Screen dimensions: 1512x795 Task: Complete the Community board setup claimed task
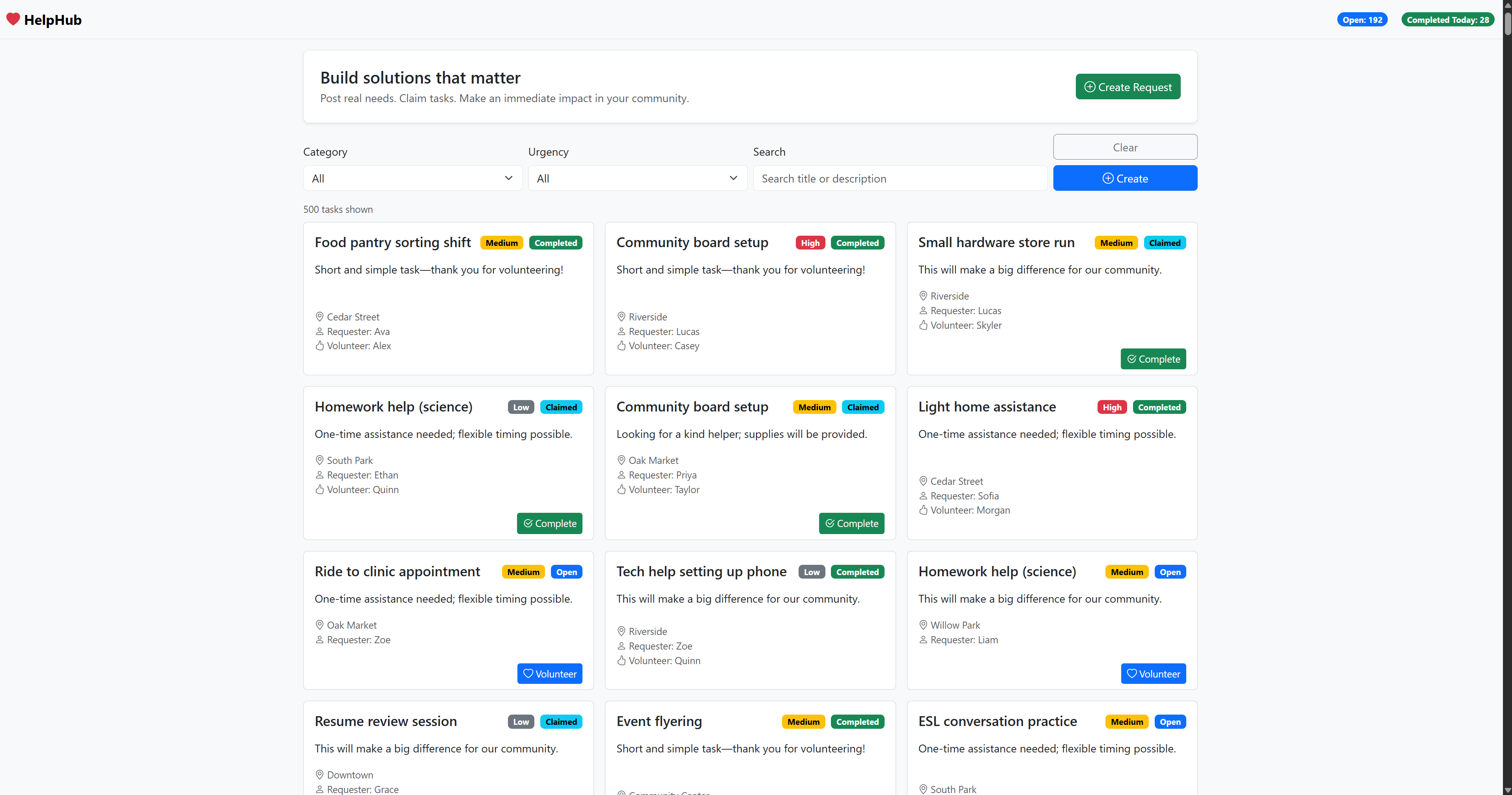click(851, 523)
